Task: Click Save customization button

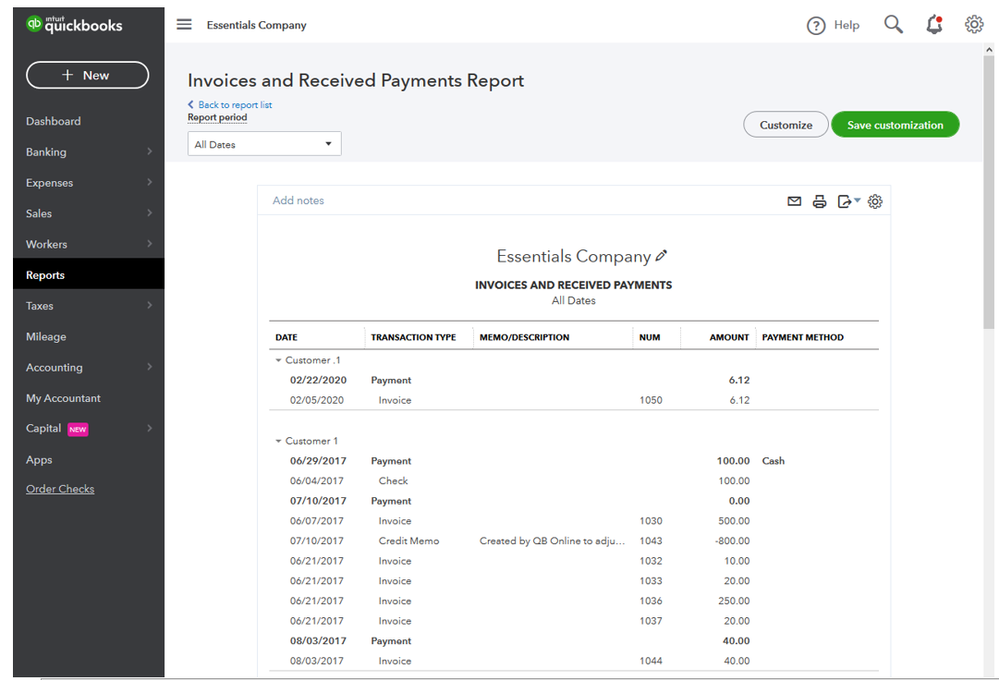Action: (895, 125)
